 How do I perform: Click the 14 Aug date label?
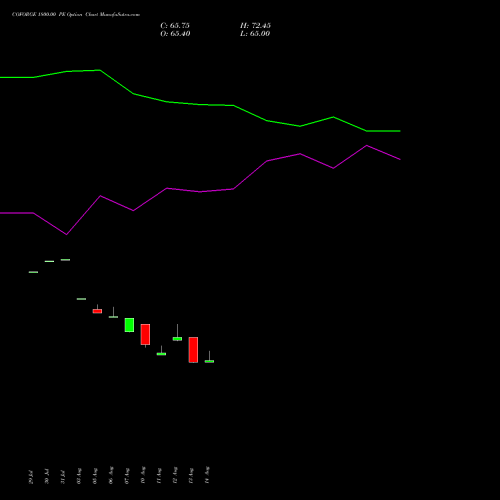pyautogui.click(x=207, y=475)
